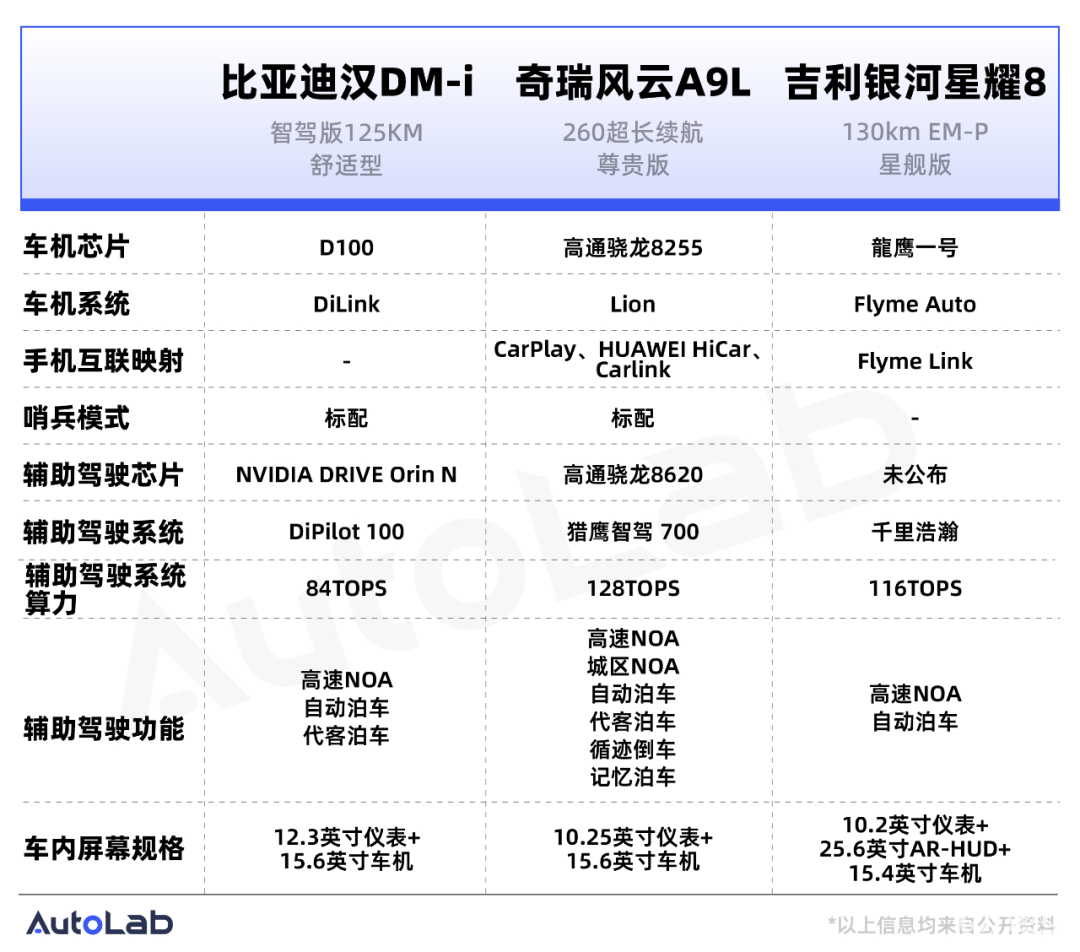
Task: Click the CarPlay、HUAWEI HiCar、Carlink cell
Action: (632, 360)
